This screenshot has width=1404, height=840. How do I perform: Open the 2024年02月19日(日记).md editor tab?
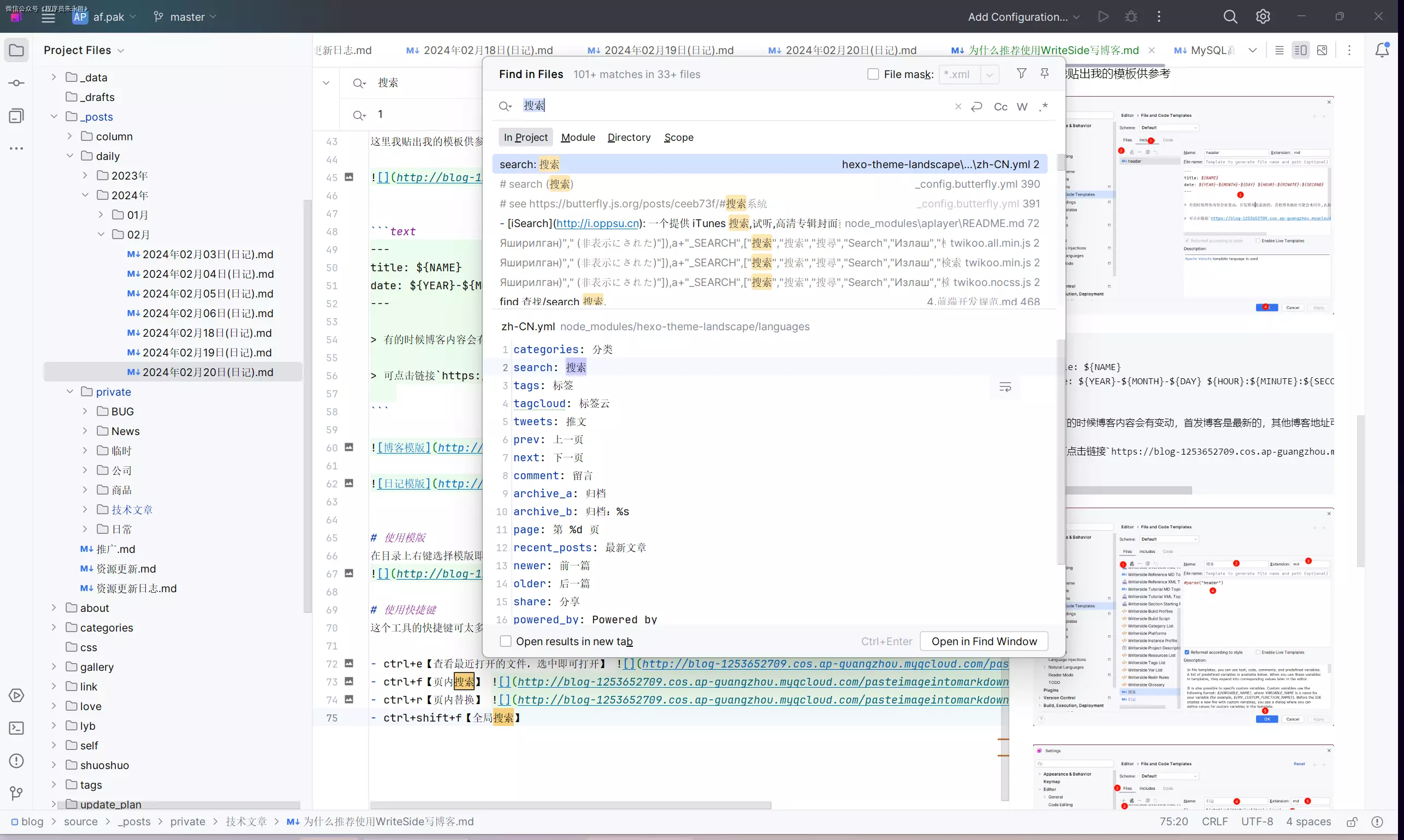(668, 50)
